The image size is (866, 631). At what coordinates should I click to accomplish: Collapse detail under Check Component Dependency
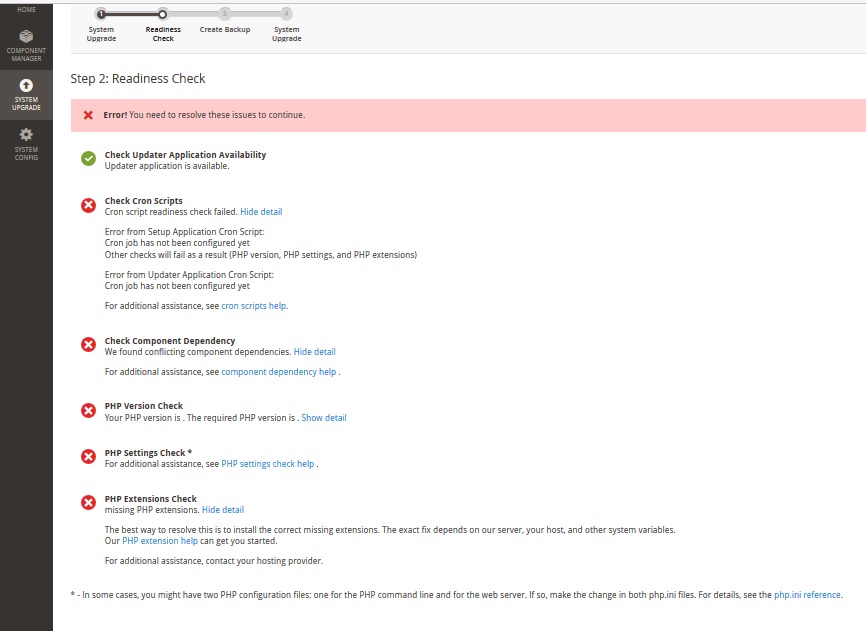point(314,351)
